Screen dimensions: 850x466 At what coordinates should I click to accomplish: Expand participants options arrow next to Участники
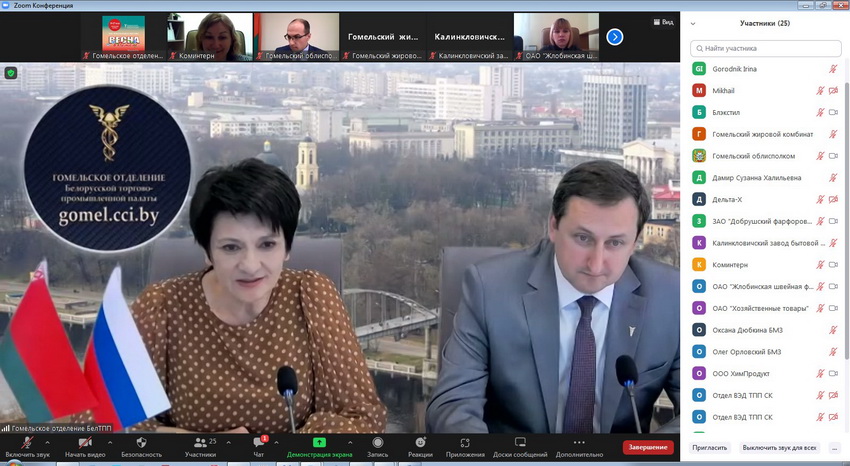tap(228, 442)
